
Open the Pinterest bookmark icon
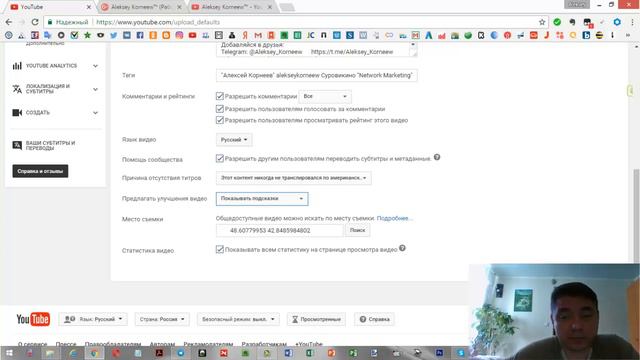pos(507,36)
